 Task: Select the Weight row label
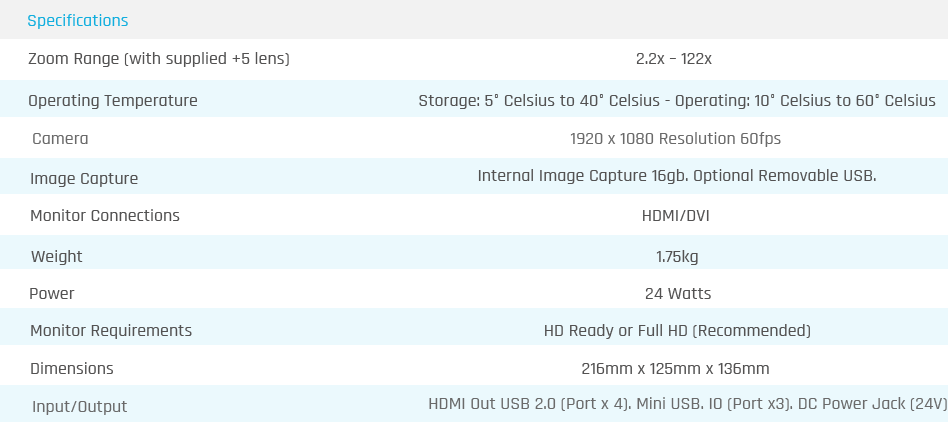[56, 256]
